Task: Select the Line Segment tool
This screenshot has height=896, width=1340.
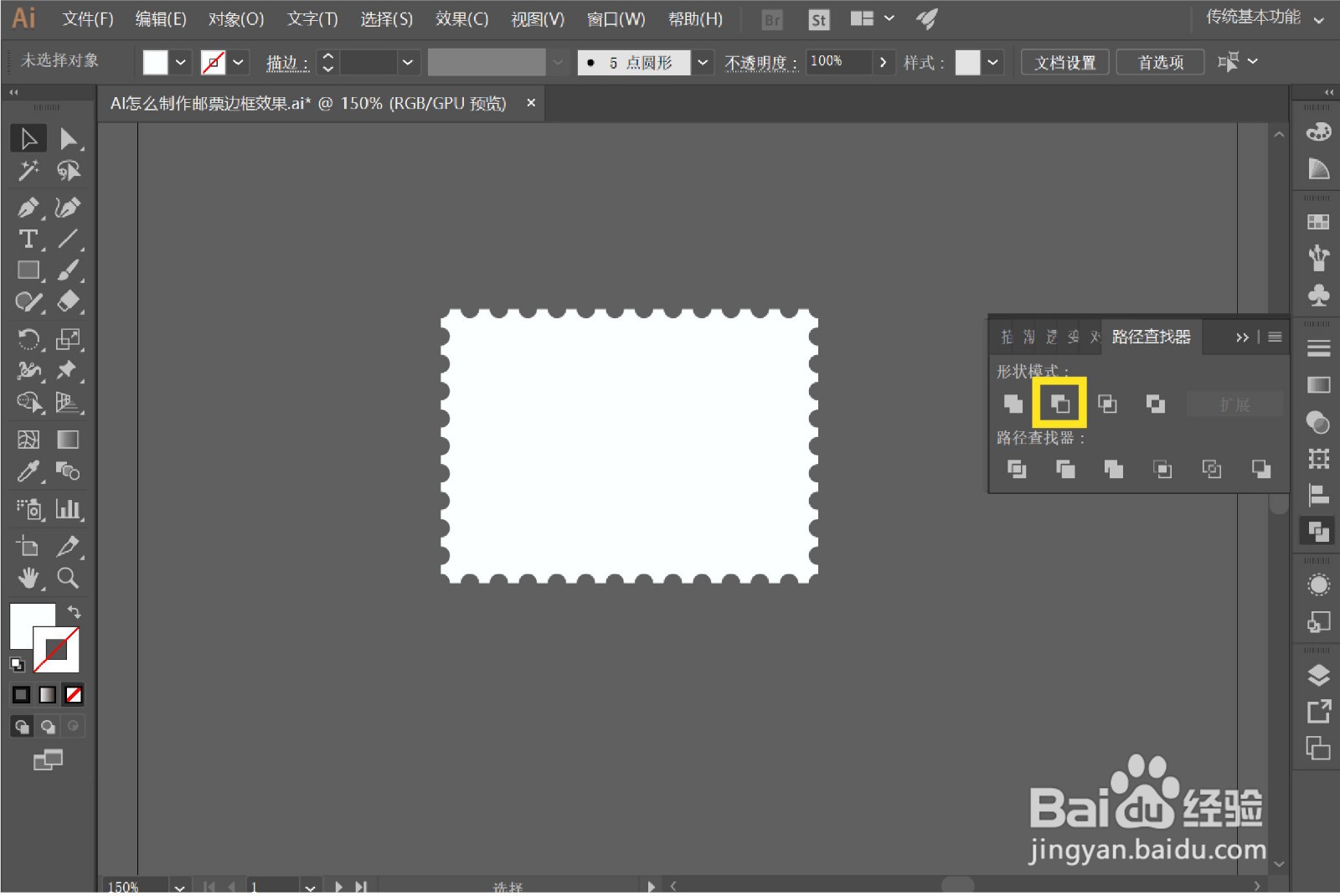Action: 69,239
